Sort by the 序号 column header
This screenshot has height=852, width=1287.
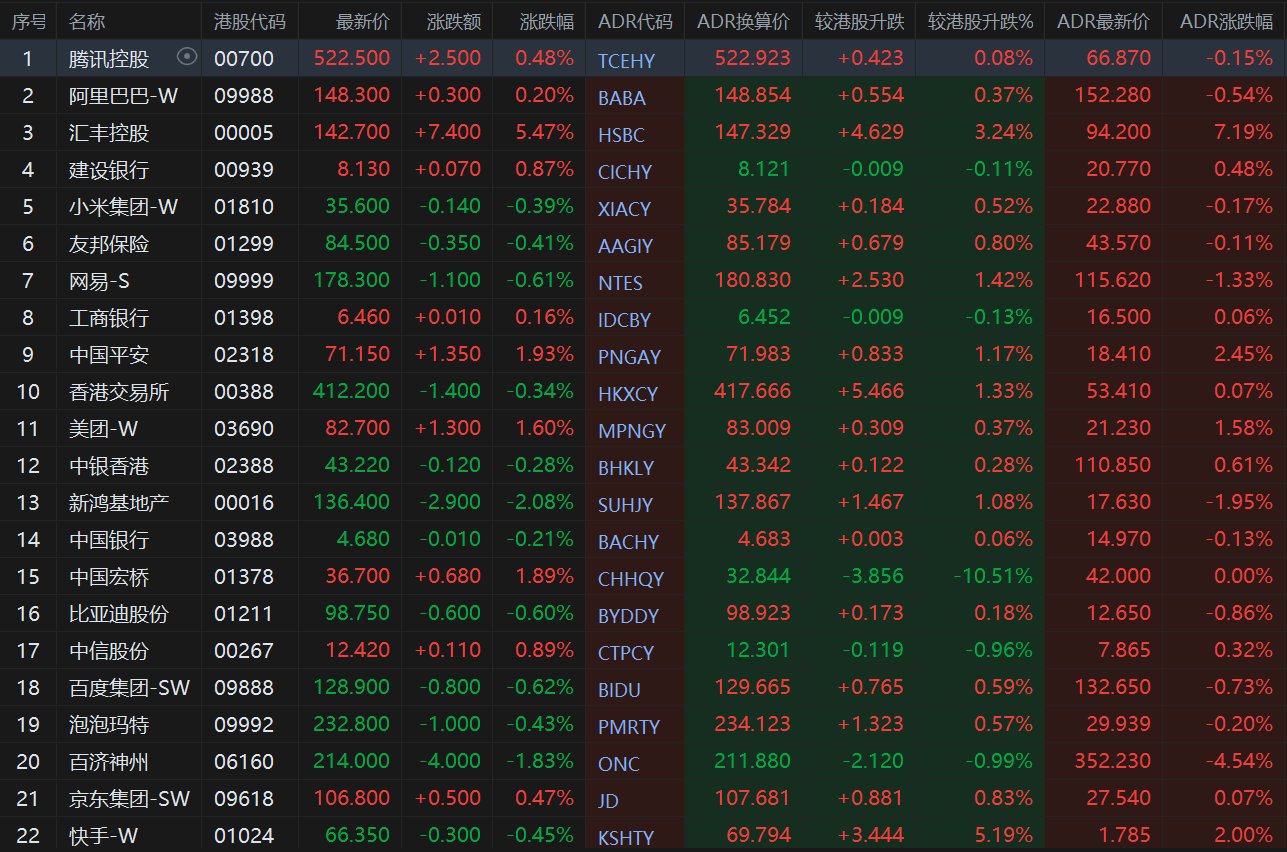coord(27,21)
